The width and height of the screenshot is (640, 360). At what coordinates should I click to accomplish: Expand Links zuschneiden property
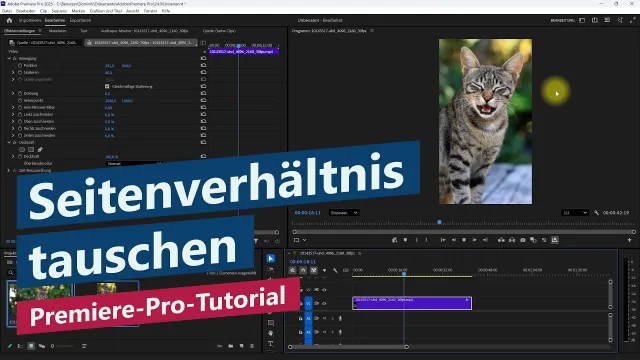click(x=13, y=114)
